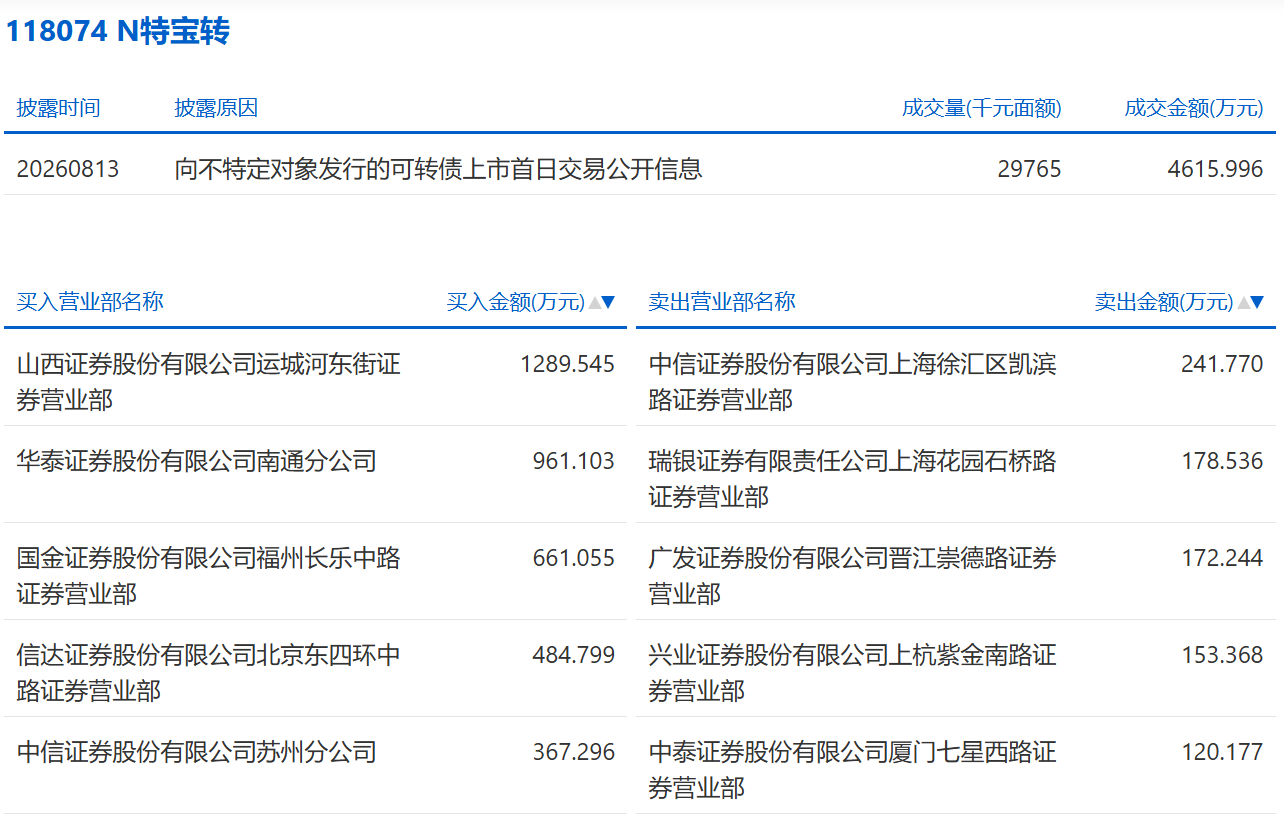The height and width of the screenshot is (822, 1284).
Task: Open the 118074 N特宝转 title link
Action: (x=118, y=31)
